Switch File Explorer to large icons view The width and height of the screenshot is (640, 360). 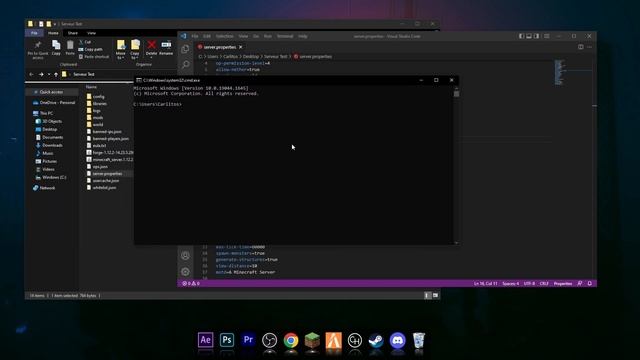[x=435, y=296]
